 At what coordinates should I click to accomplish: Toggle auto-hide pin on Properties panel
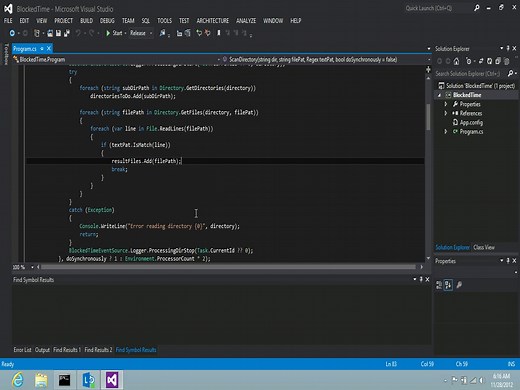coord(508,260)
